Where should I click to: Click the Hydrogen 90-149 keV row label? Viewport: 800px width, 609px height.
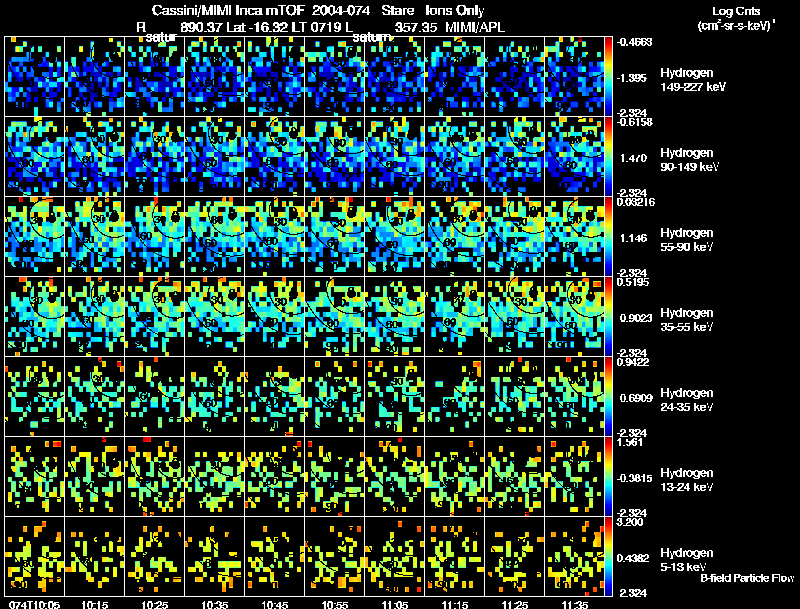click(x=690, y=160)
